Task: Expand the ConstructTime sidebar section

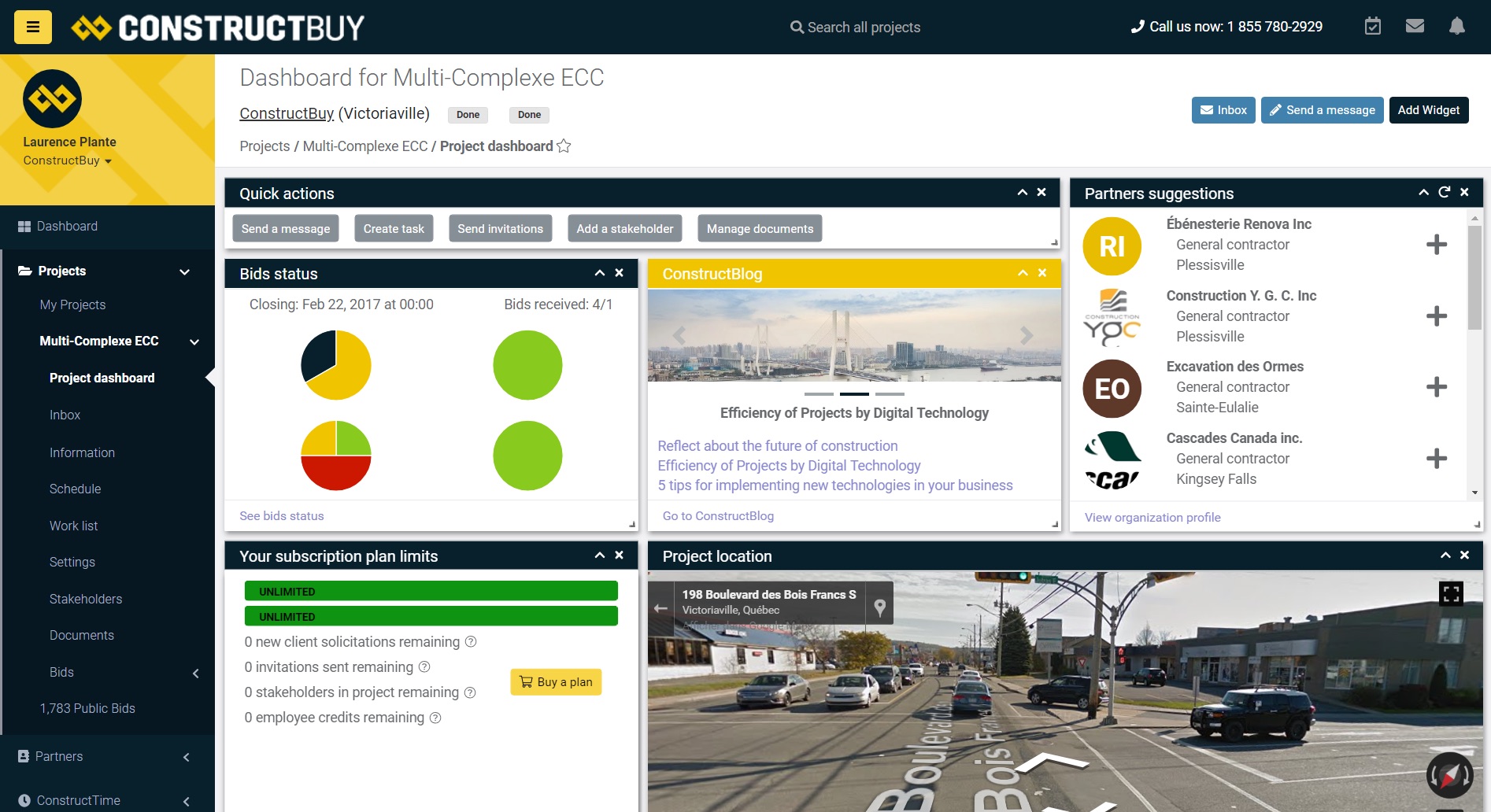Action: click(x=187, y=802)
